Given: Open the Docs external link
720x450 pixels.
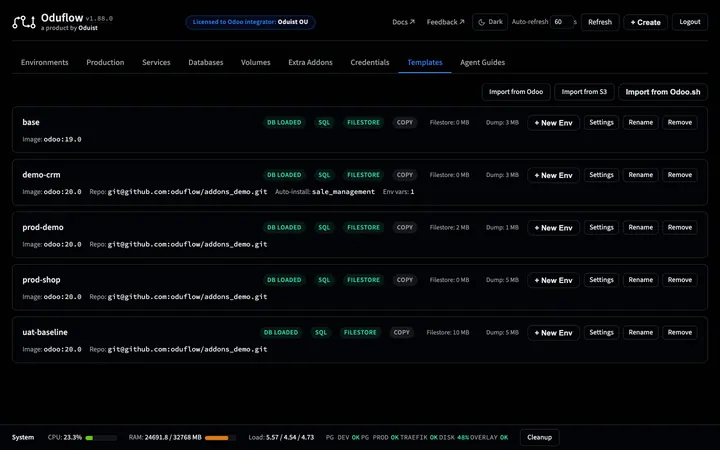Looking at the screenshot, I should tap(403, 22).
